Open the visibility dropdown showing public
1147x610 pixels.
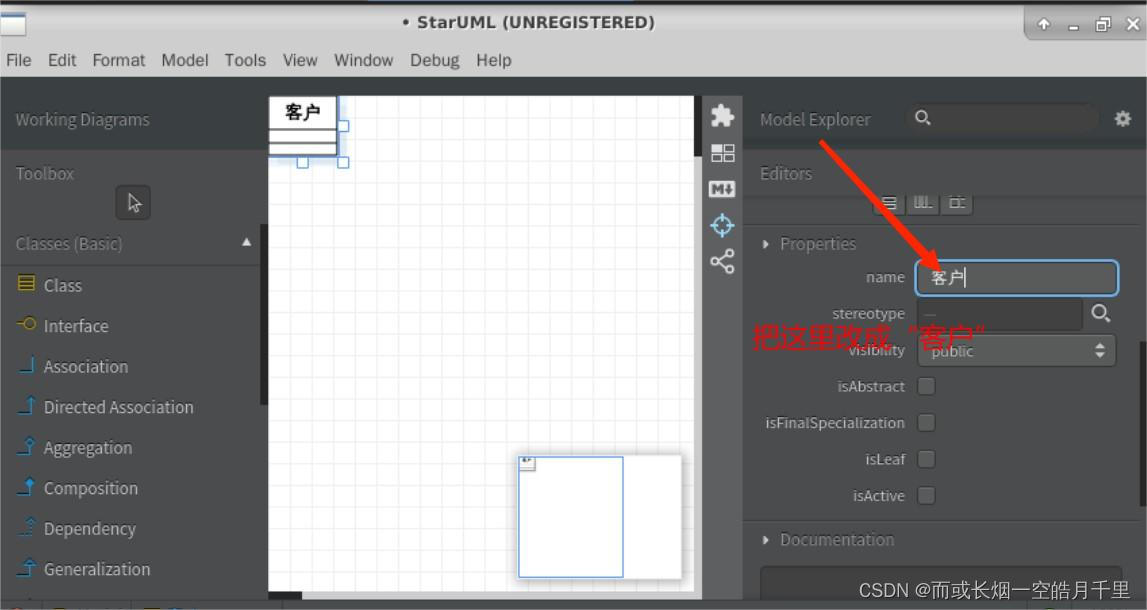pyautogui.click(x=1016, y=350)
